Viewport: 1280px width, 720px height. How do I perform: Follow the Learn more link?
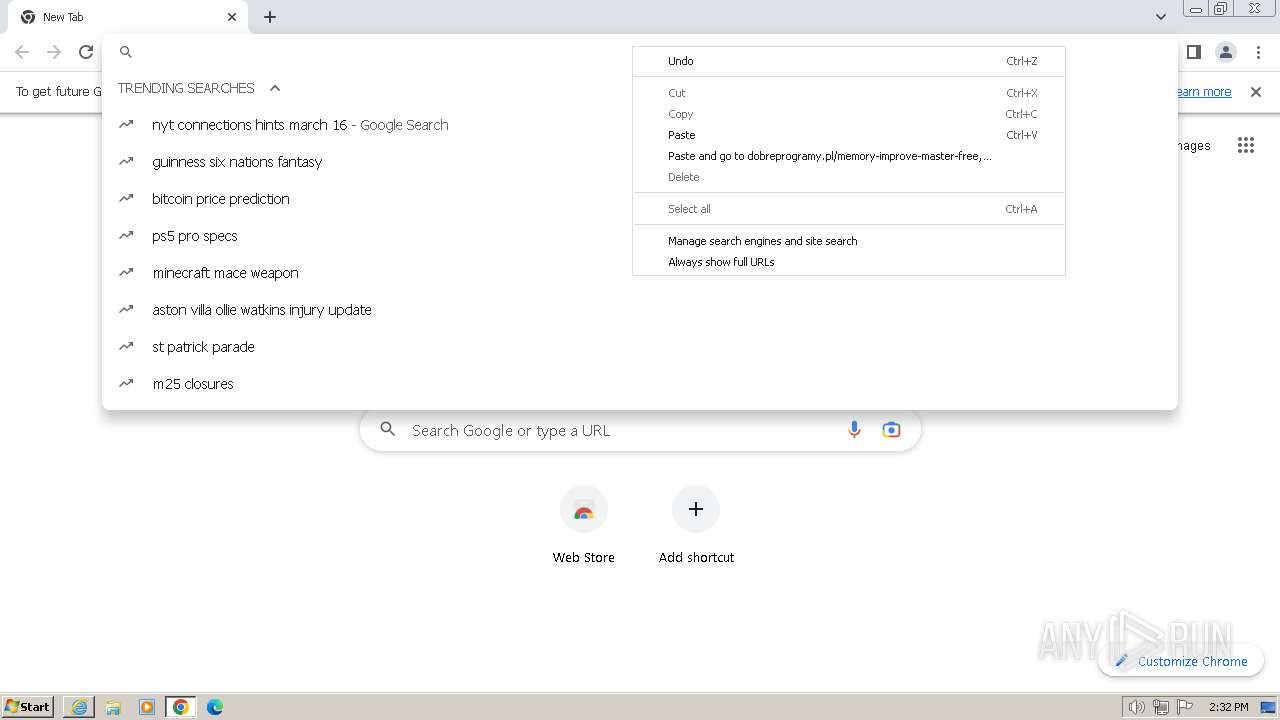point(1204,92)
